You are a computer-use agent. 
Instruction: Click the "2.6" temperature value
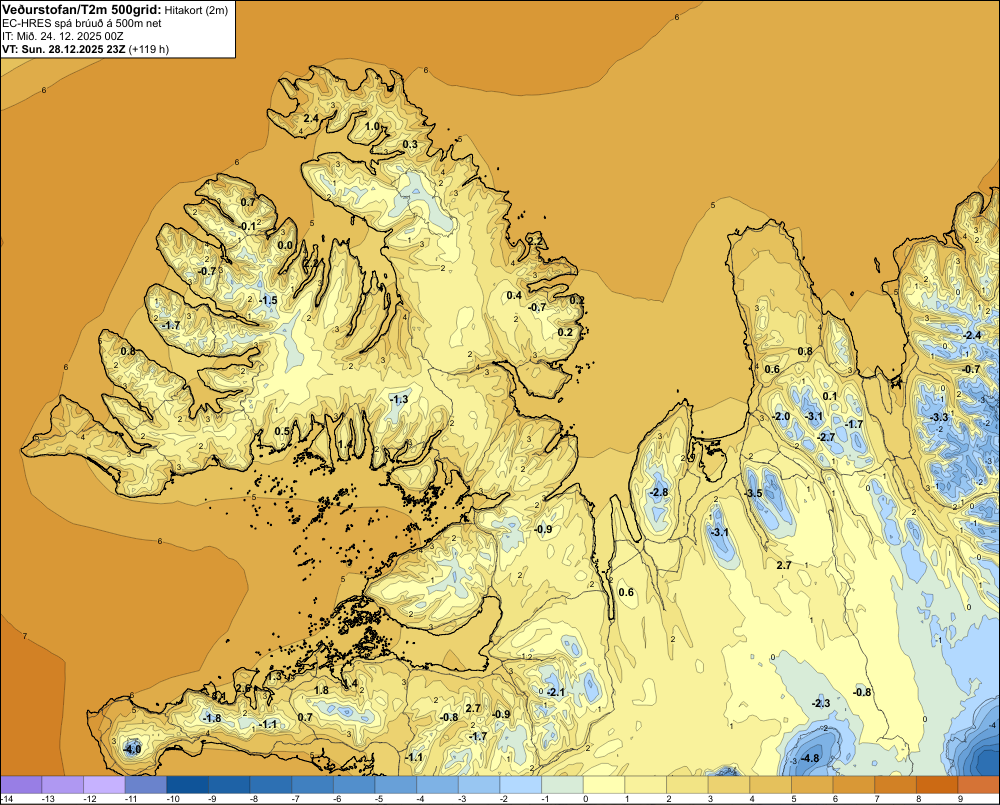[x=244, y=688]
